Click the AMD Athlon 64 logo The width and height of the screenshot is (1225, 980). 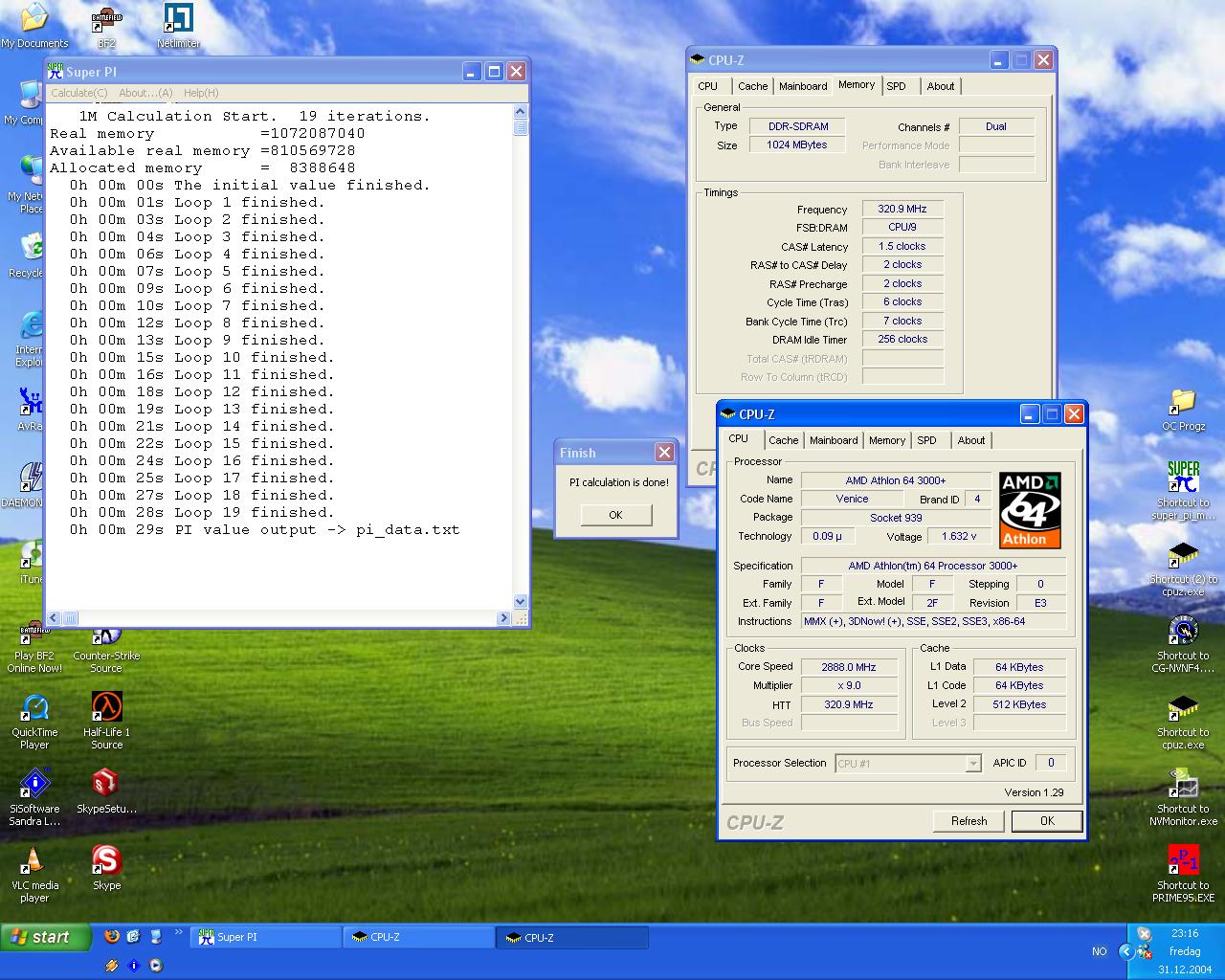[x=1030, y=510]
